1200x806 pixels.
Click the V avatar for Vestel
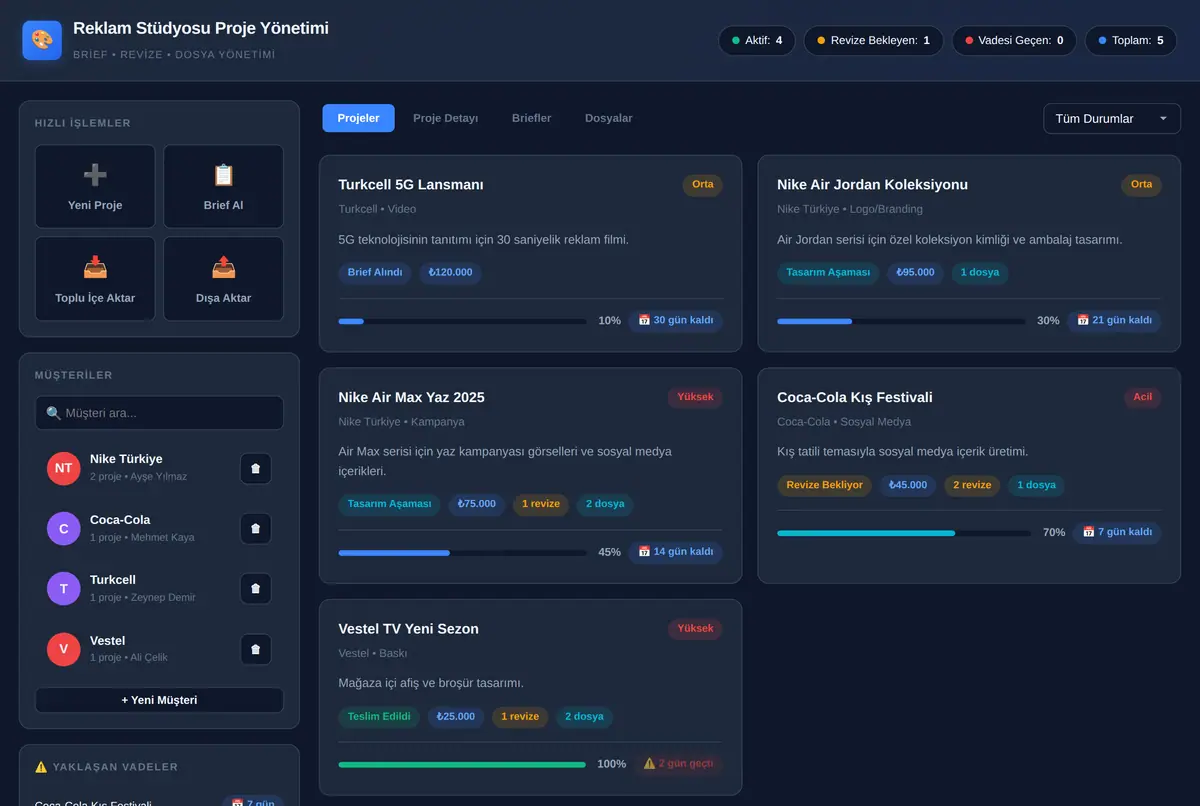pos(63,649)
